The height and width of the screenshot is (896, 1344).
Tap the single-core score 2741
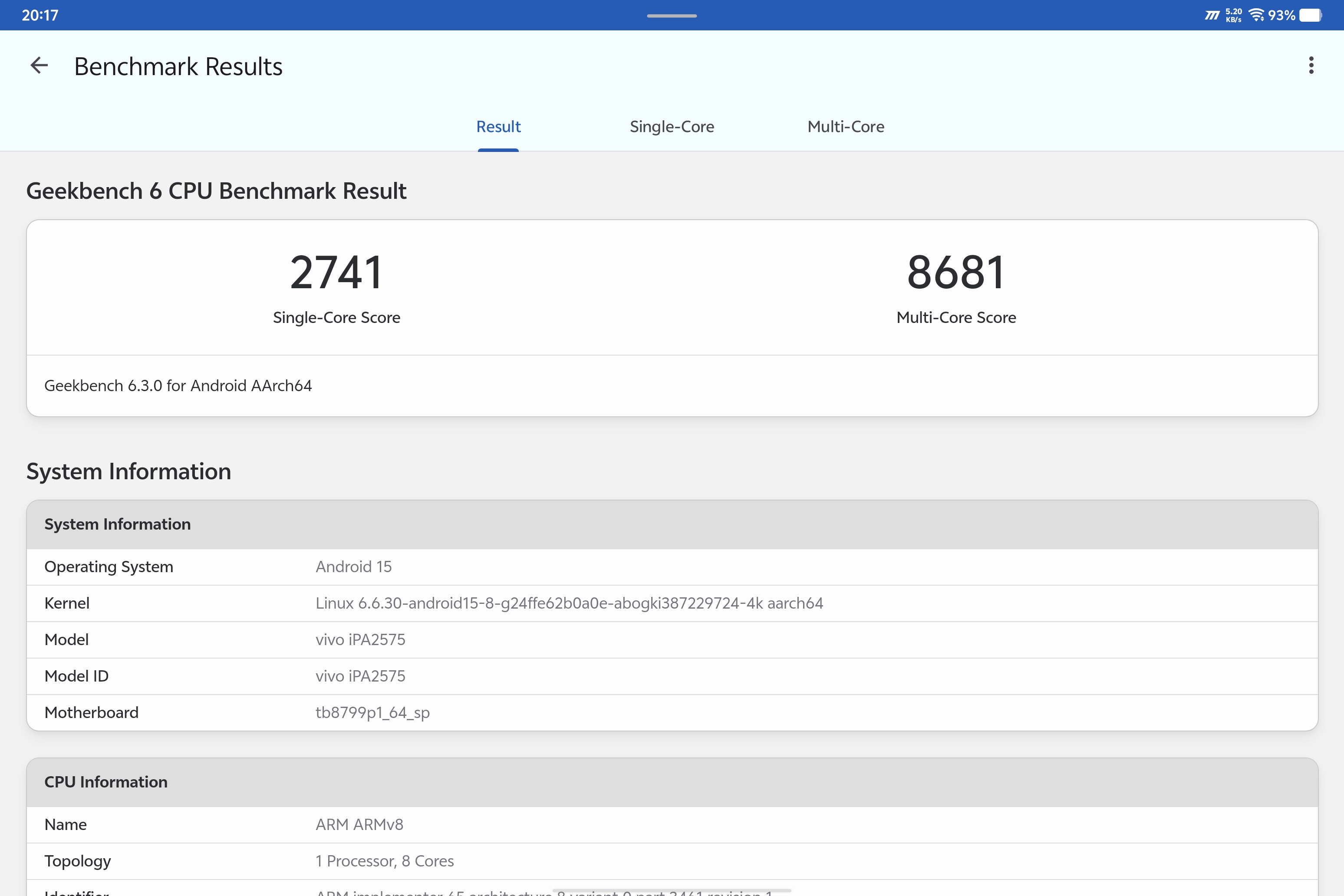336,273
